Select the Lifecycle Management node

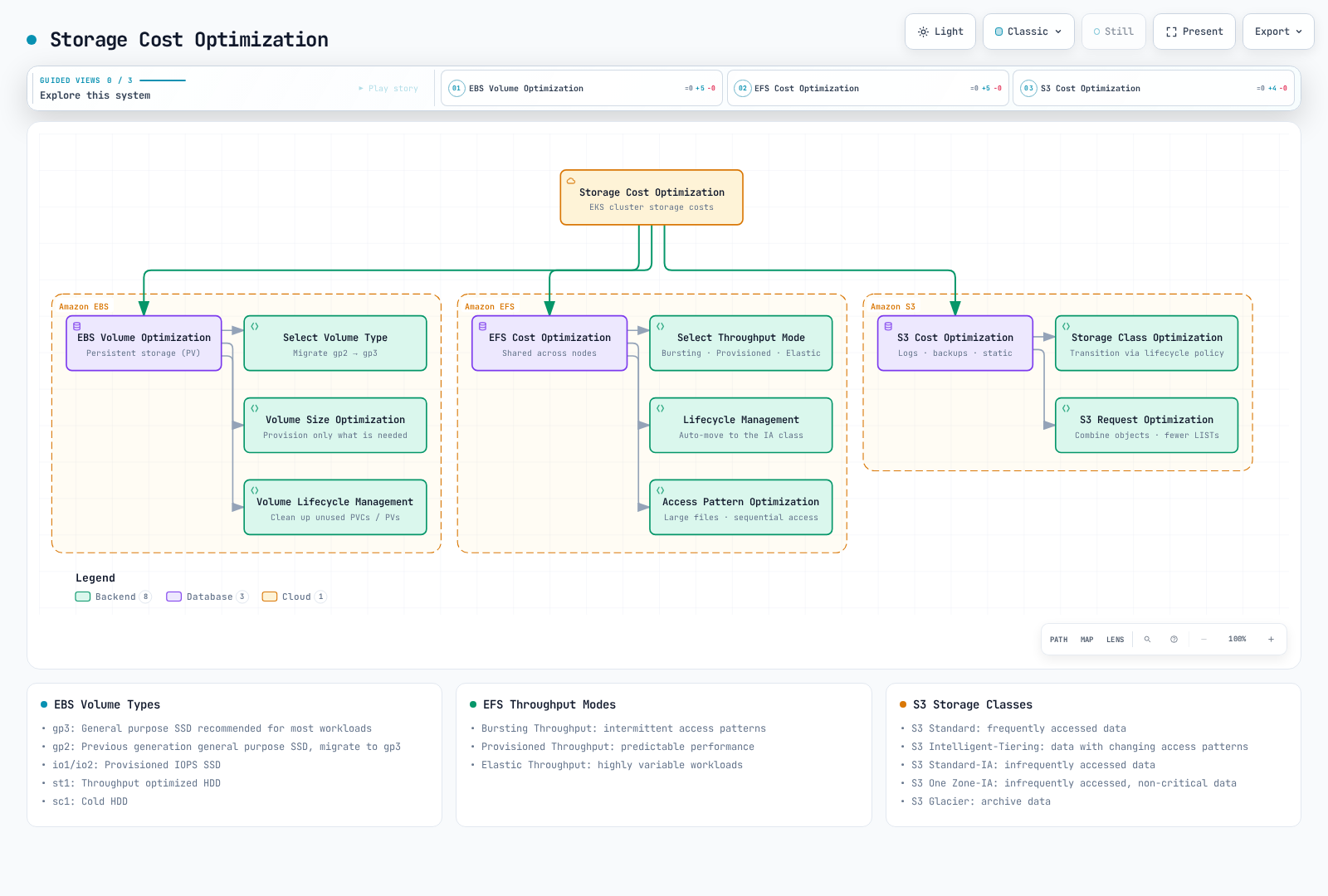point(741,426)
